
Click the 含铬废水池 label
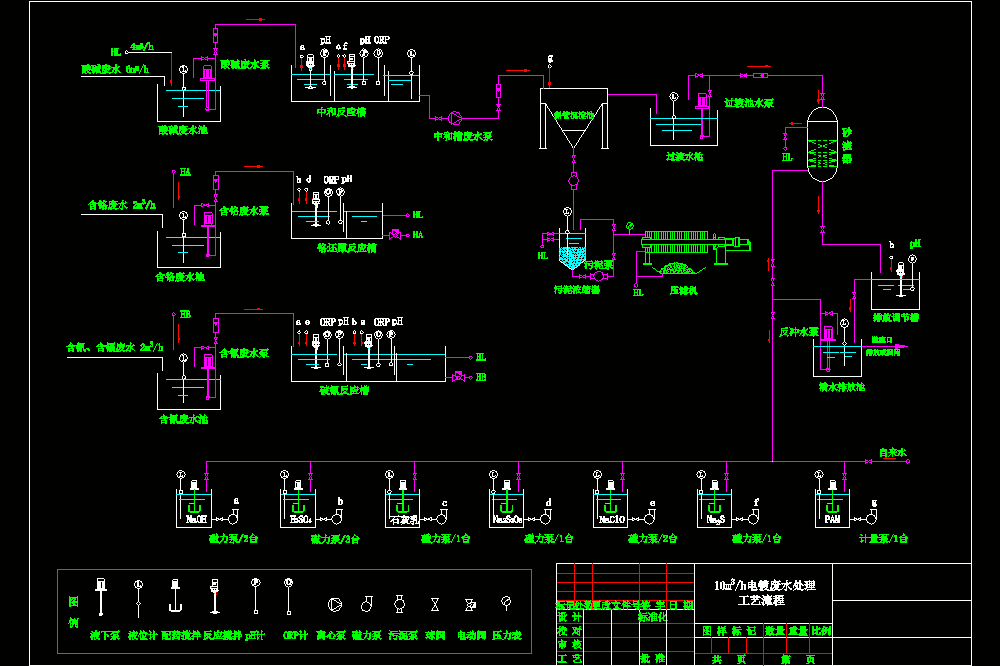(180, 277)
